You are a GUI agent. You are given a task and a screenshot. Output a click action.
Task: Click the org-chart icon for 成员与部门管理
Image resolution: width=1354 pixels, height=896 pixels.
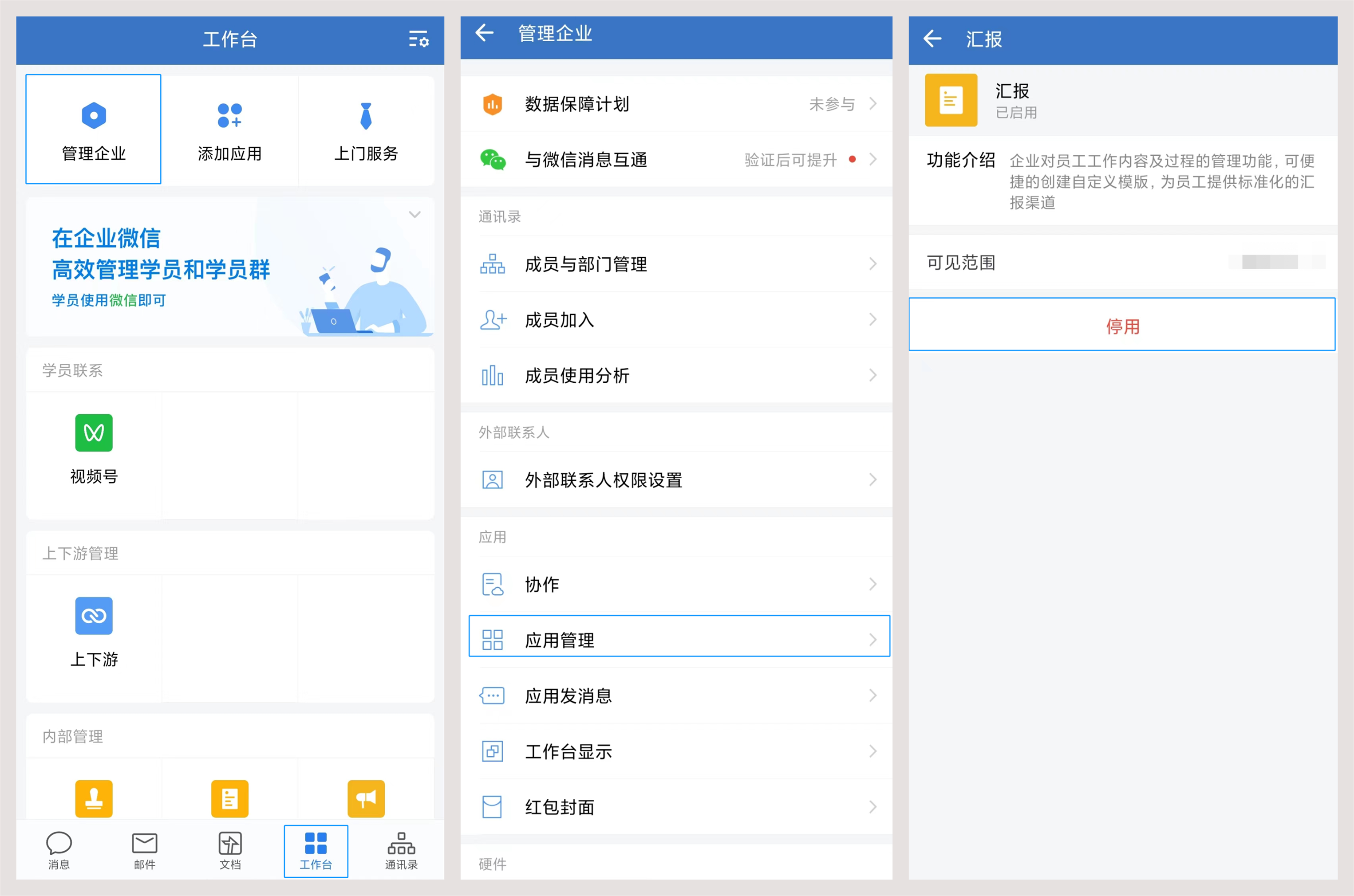[492, 264]
